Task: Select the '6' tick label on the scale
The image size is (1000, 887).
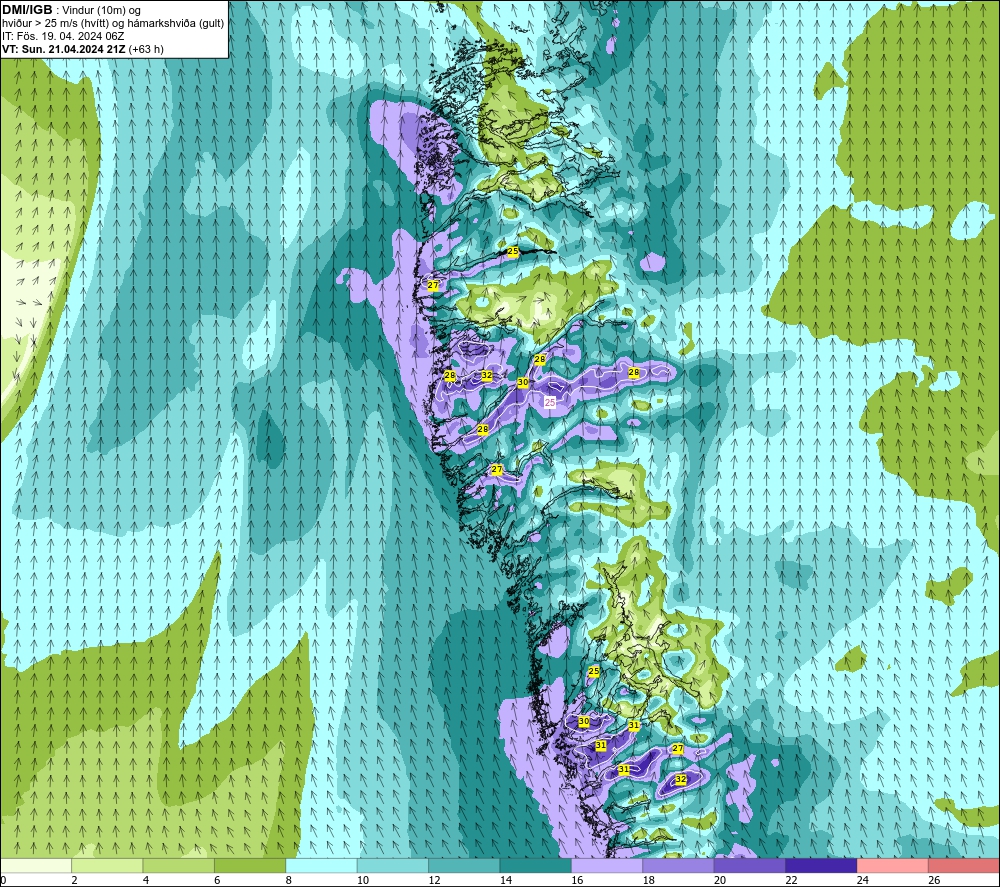Action: [217, 880]
